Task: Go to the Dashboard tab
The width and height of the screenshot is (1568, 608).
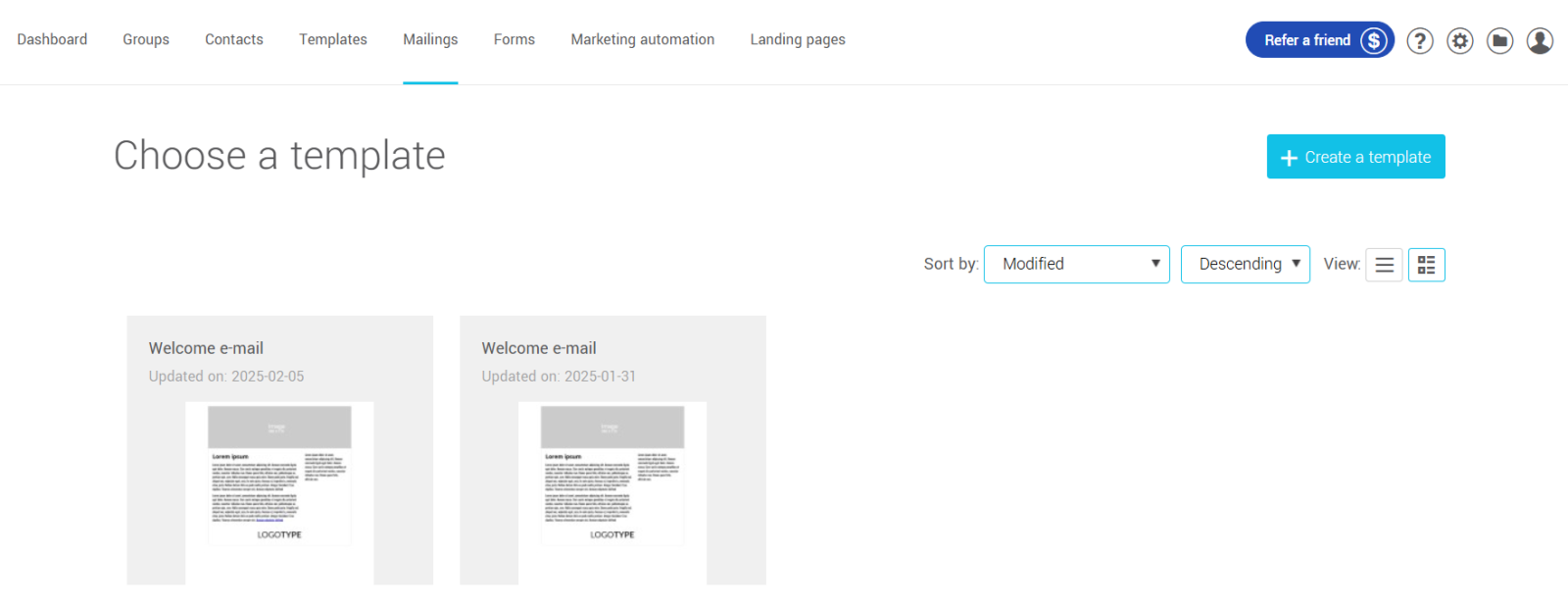Action: click(52, 39)
